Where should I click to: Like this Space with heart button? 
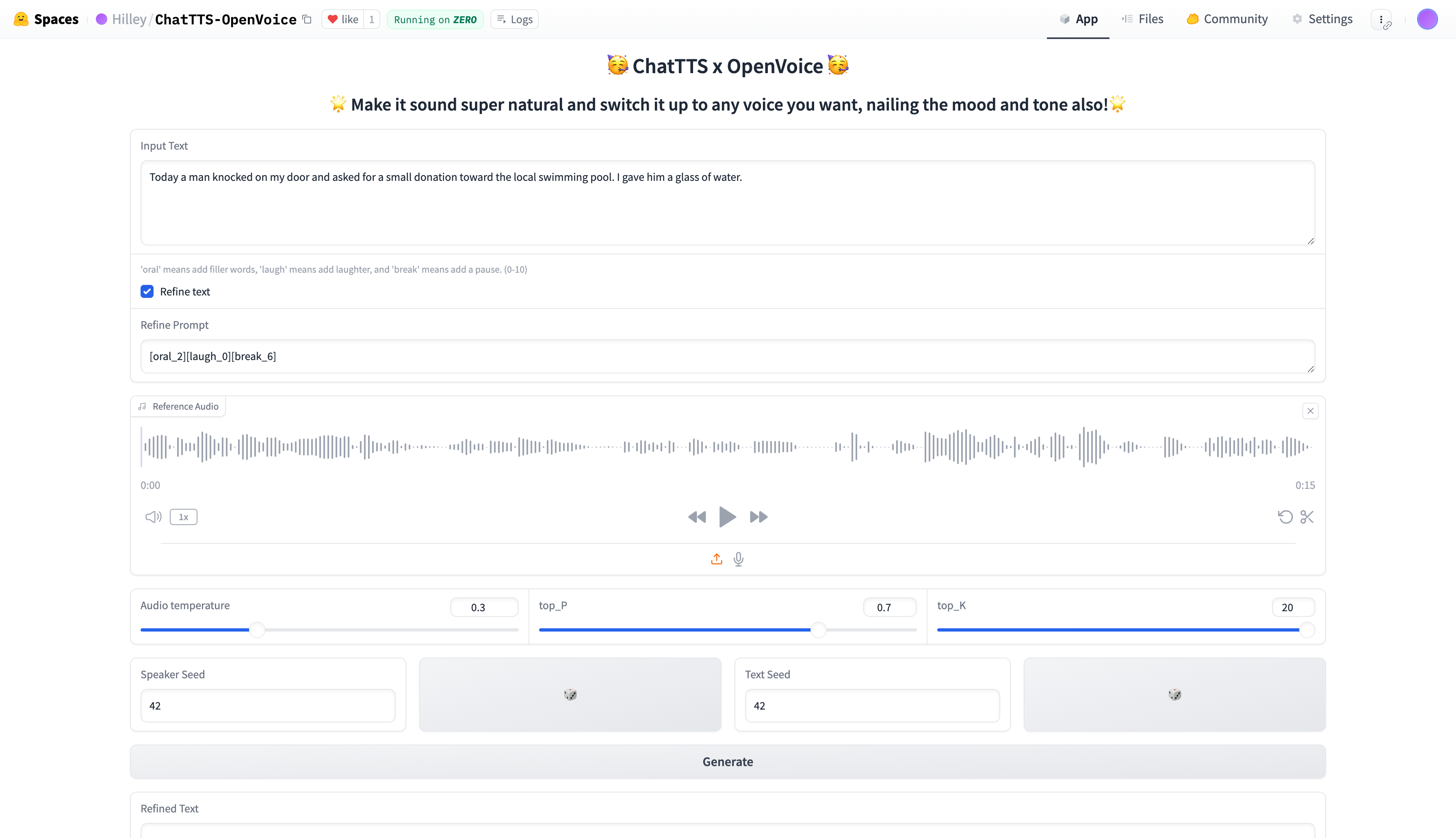coord(343,20)
